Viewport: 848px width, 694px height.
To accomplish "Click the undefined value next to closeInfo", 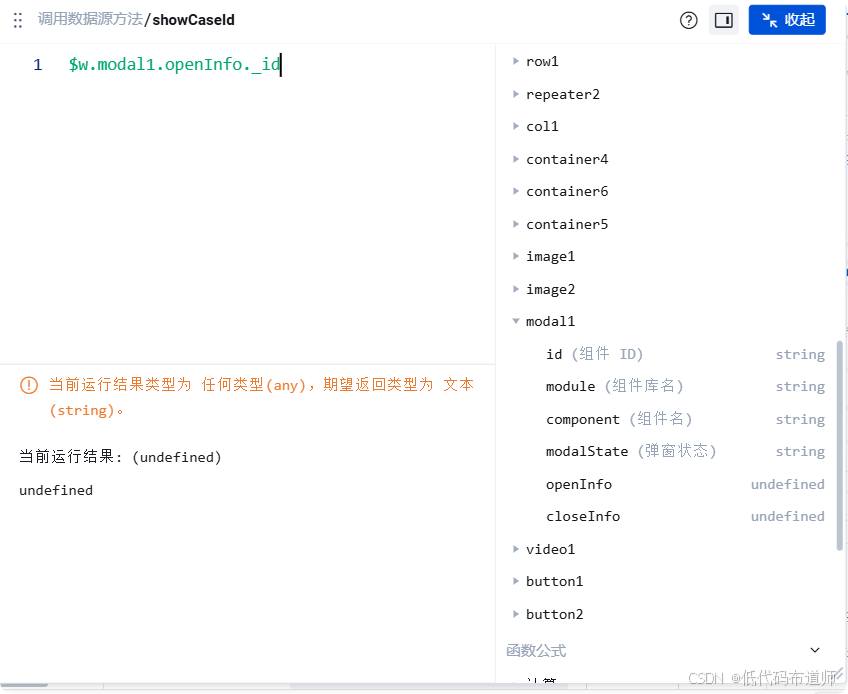I will coord(788,516).
